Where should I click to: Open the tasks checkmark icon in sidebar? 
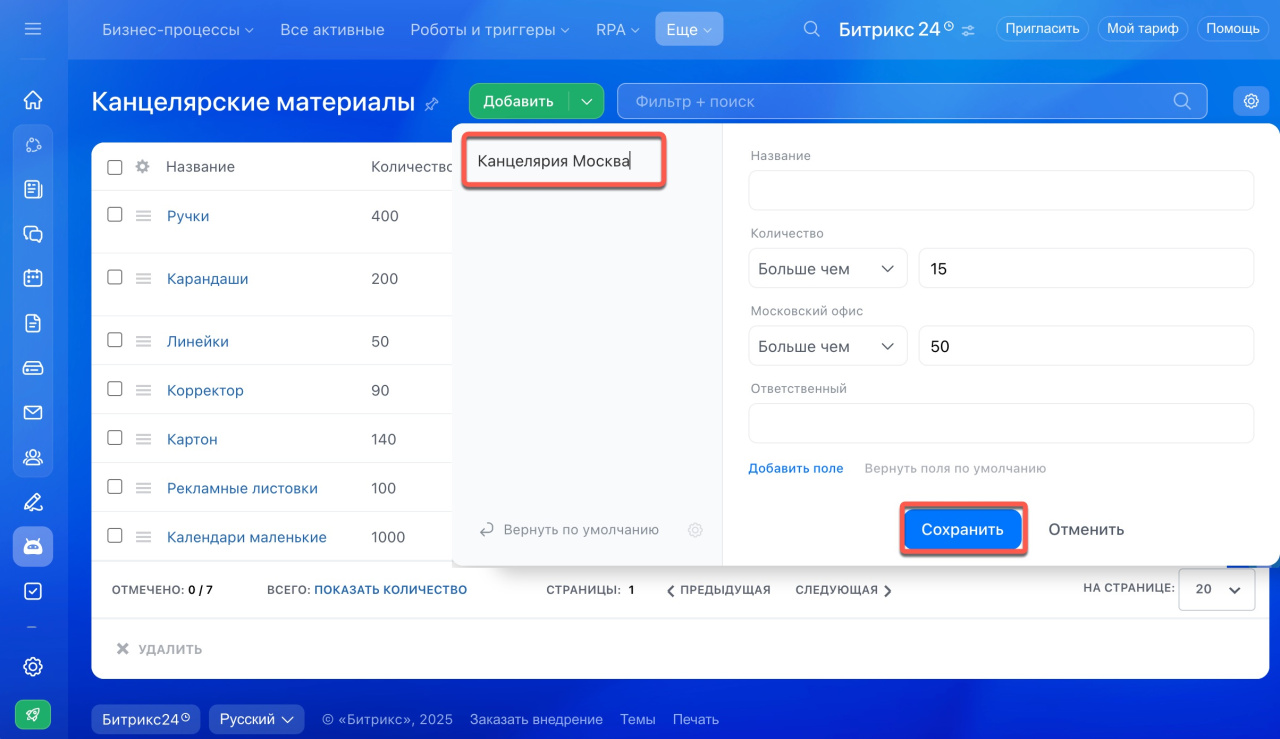[33, 591]
